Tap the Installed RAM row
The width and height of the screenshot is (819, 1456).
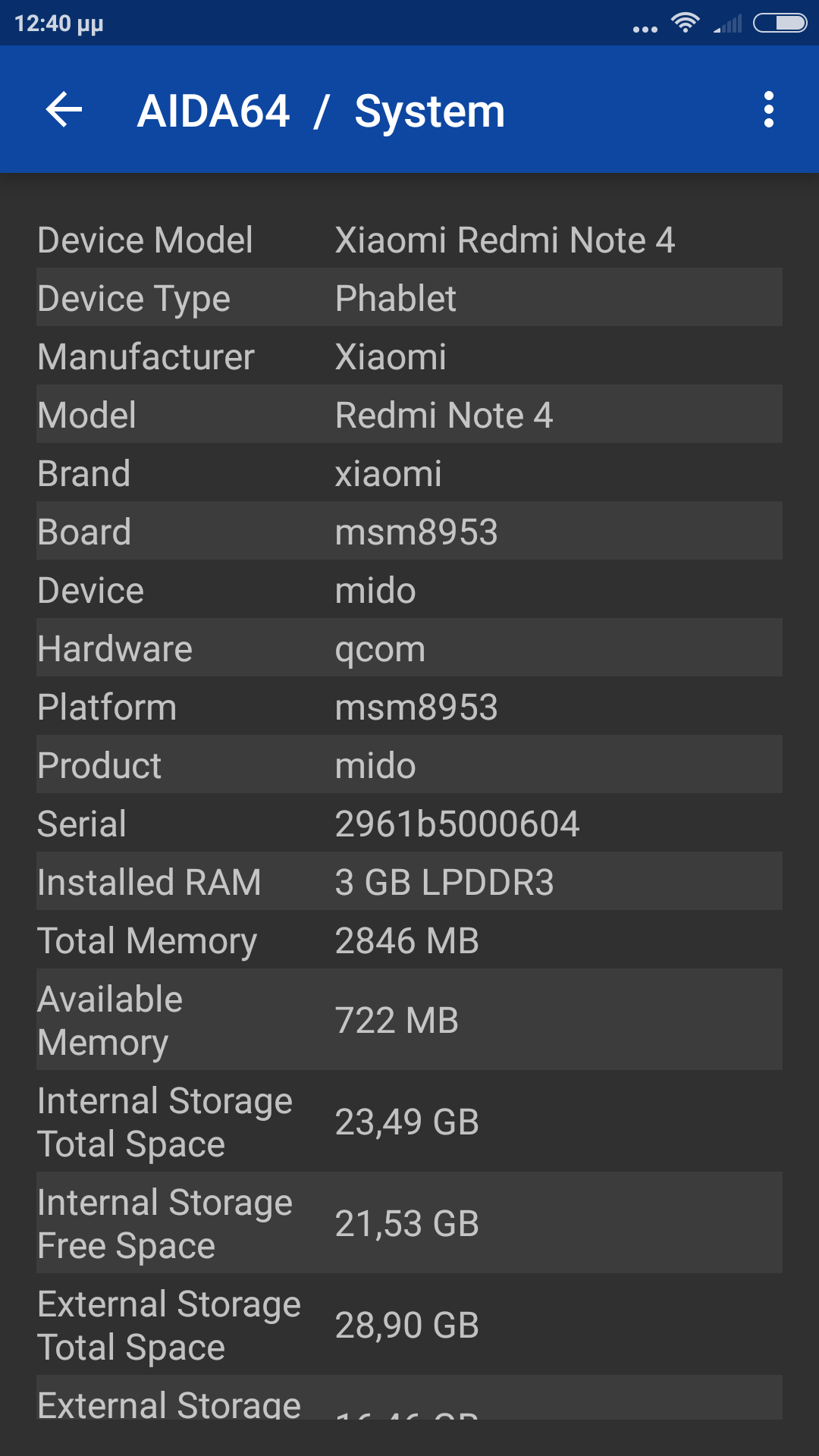click(409, 882)
